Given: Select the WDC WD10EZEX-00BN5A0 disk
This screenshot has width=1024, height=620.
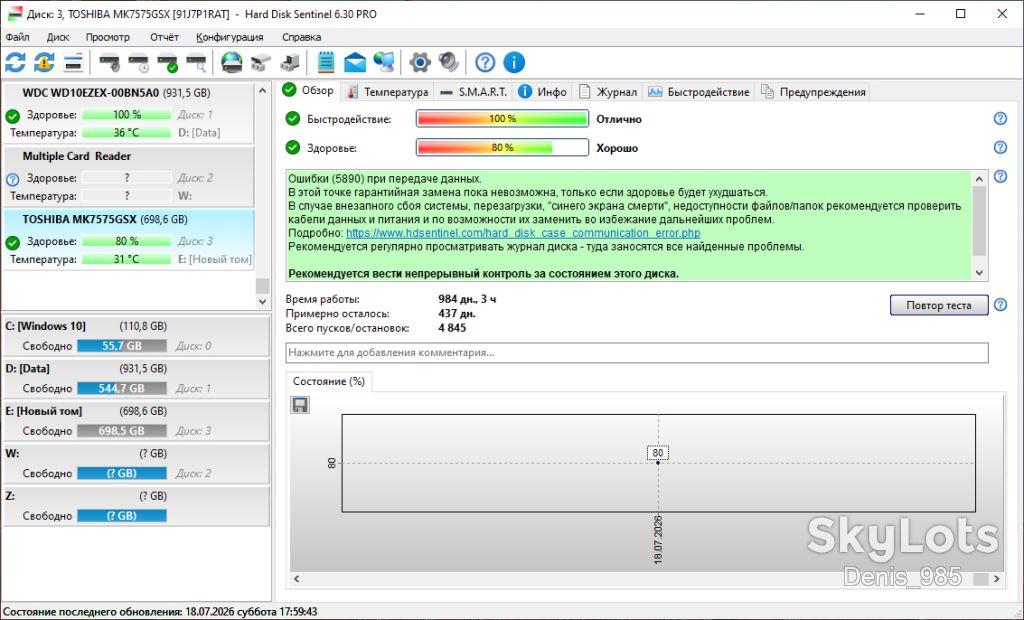Looking at the screenshot, I should pyautogui.click(x=128, y=113).
